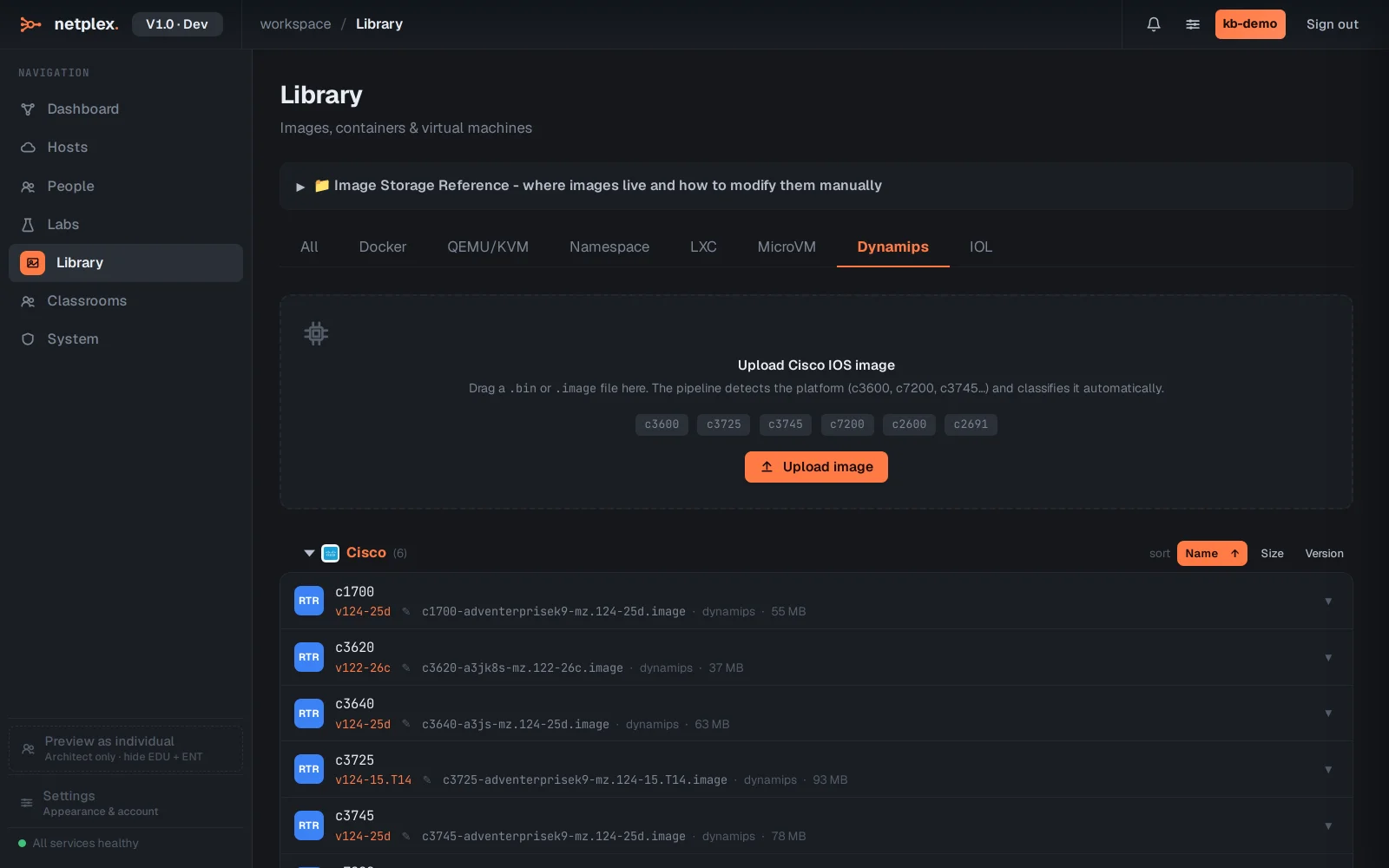The height and width of the screenshot is (868, 1389).
Task: Expand the Image Storage Reference section
Action: (x=816, y=186)
